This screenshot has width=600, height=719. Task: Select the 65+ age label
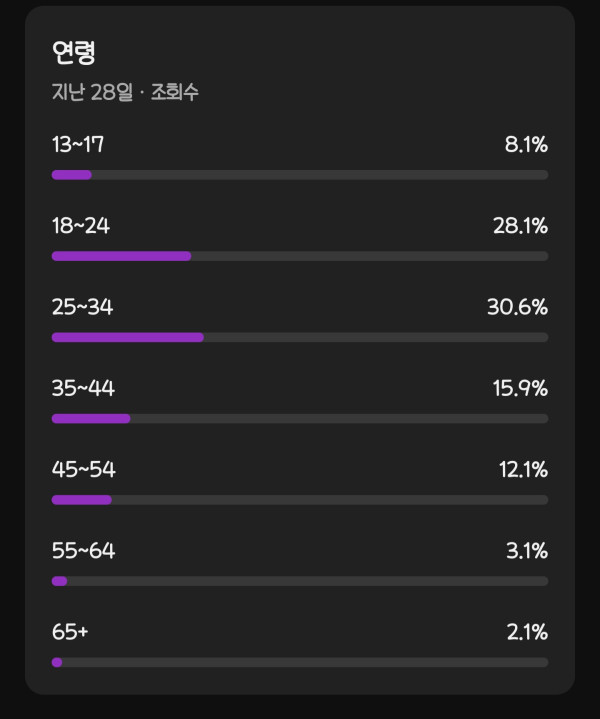[x=70, y=631]
